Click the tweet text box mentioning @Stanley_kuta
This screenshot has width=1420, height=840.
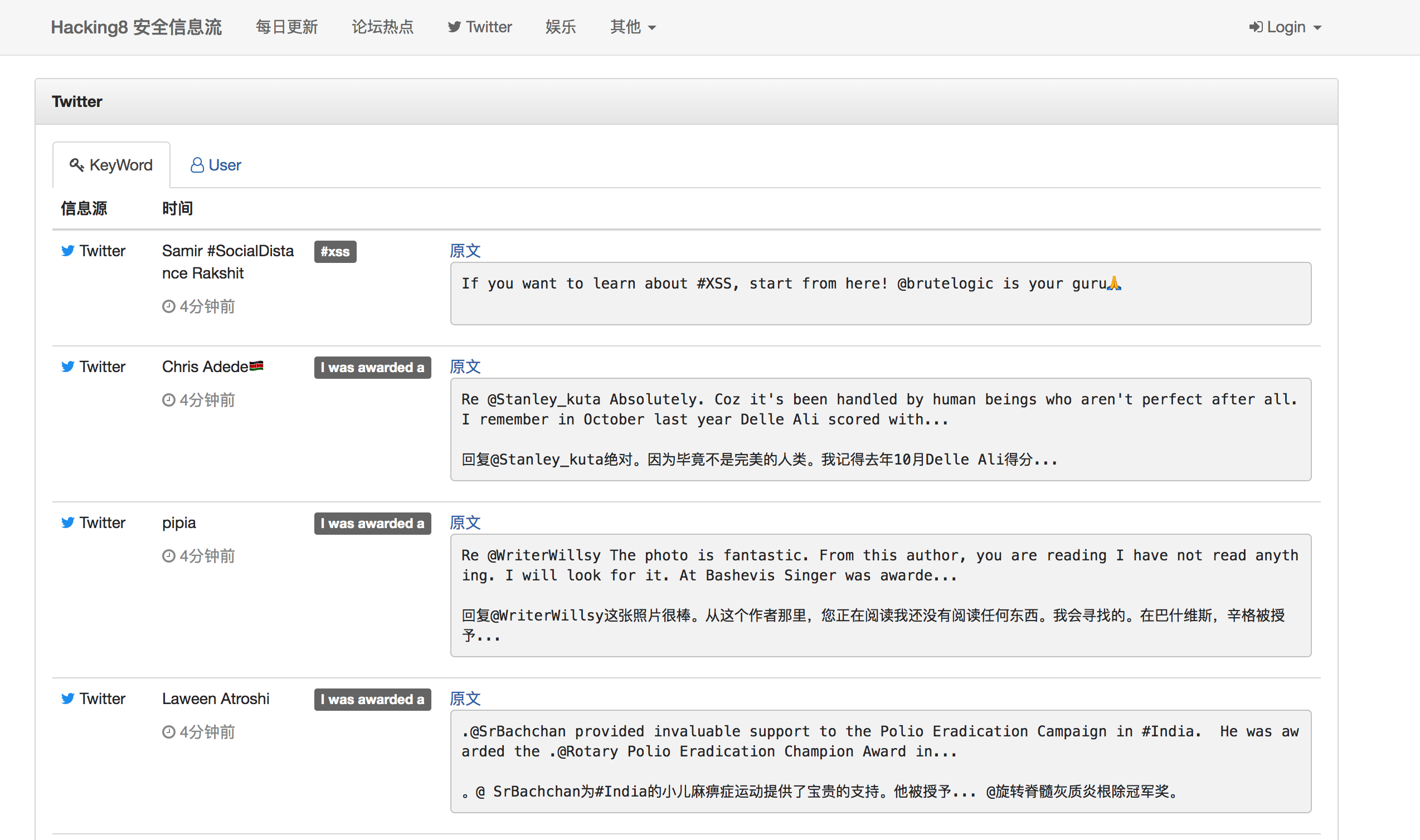881,429
